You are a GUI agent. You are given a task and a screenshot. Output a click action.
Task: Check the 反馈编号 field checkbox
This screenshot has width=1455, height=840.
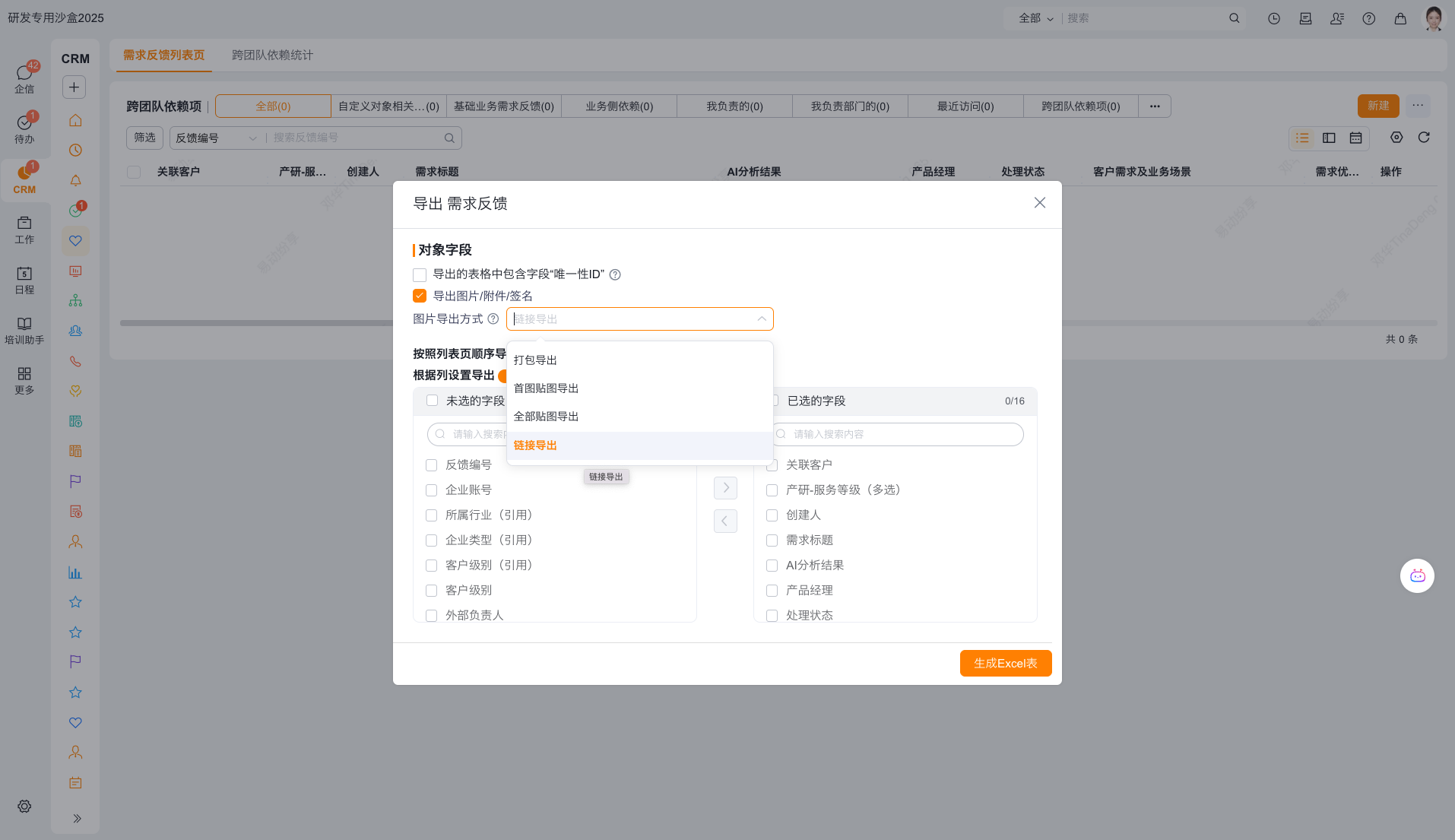click(x=432, y=465)
